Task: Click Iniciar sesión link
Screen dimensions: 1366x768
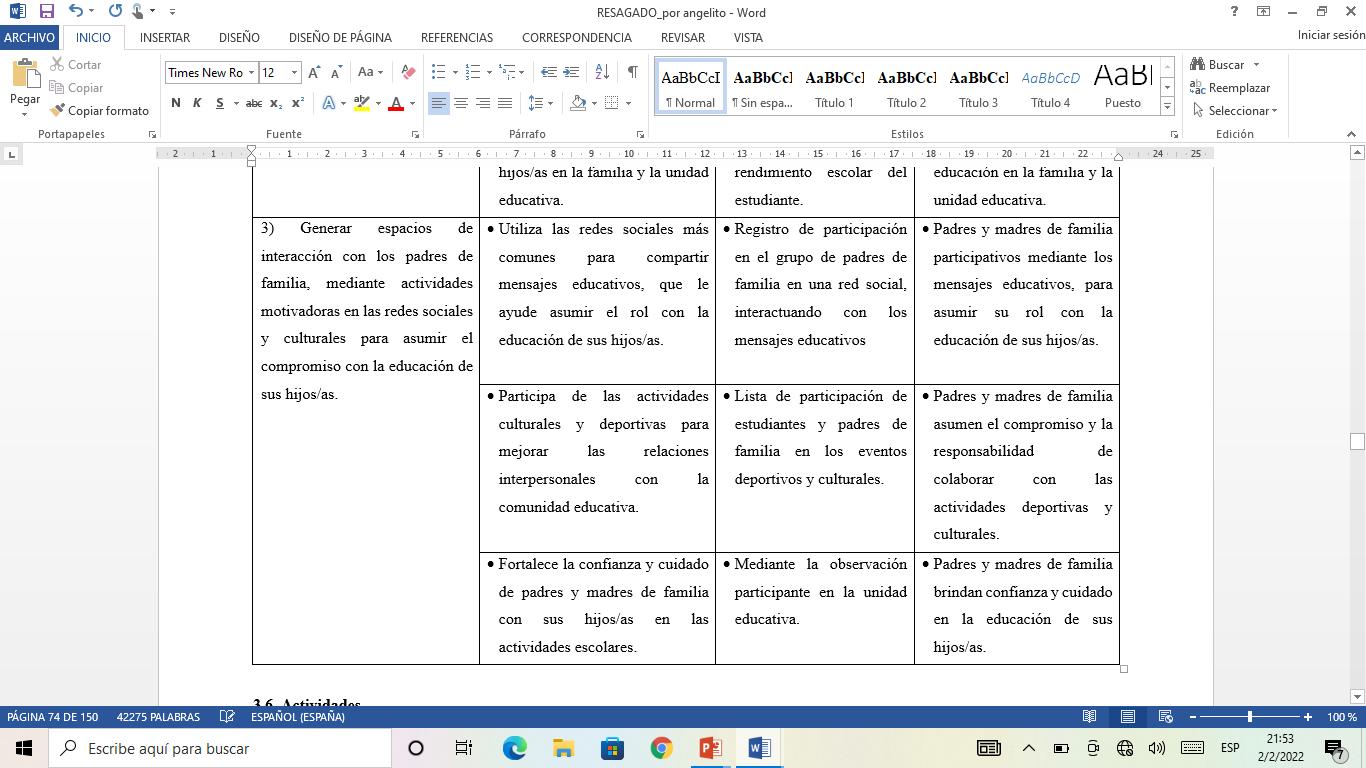Action: [x=1331, y=35]
